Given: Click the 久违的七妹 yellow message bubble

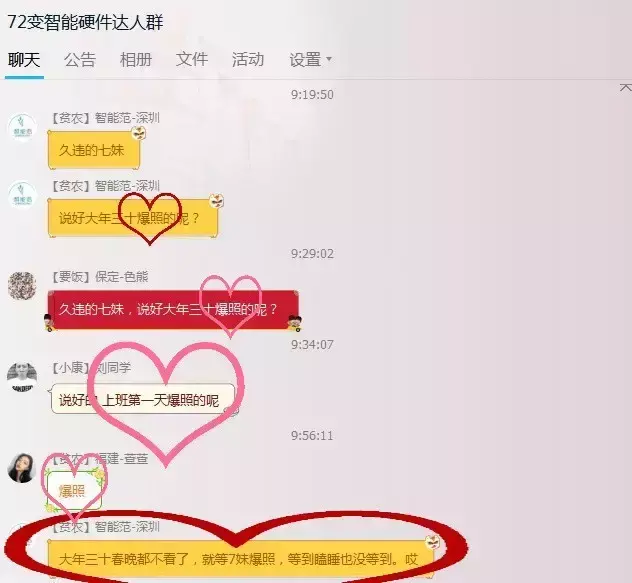Looking at the screenshot, I should pyautogui.click(x=94, y=150).
